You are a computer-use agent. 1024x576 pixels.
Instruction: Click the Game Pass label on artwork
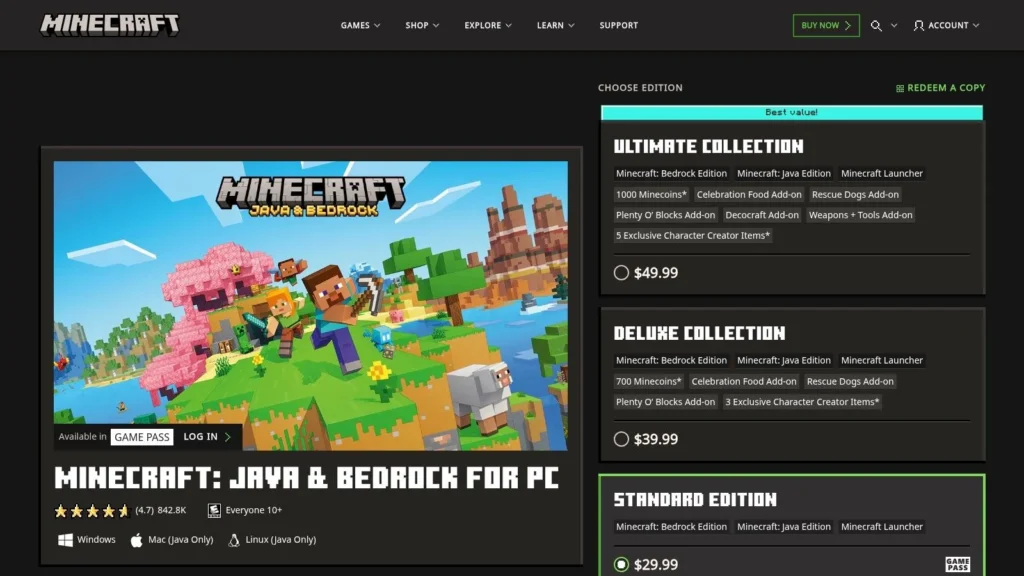[142, 437]
